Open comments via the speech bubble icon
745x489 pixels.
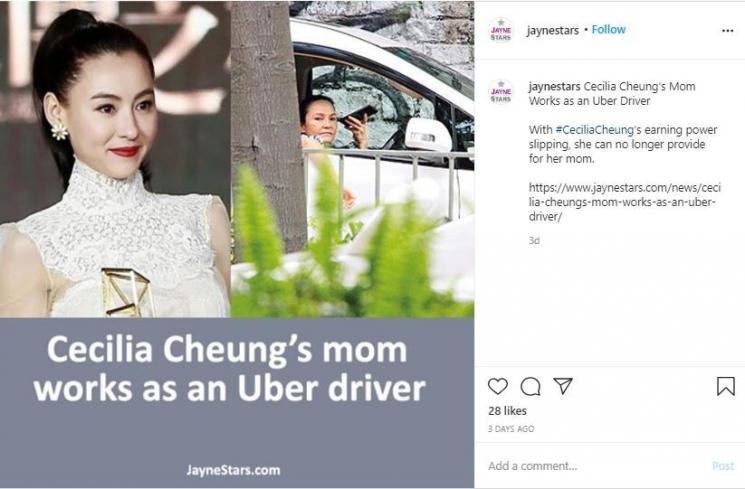tap(530, 386)
